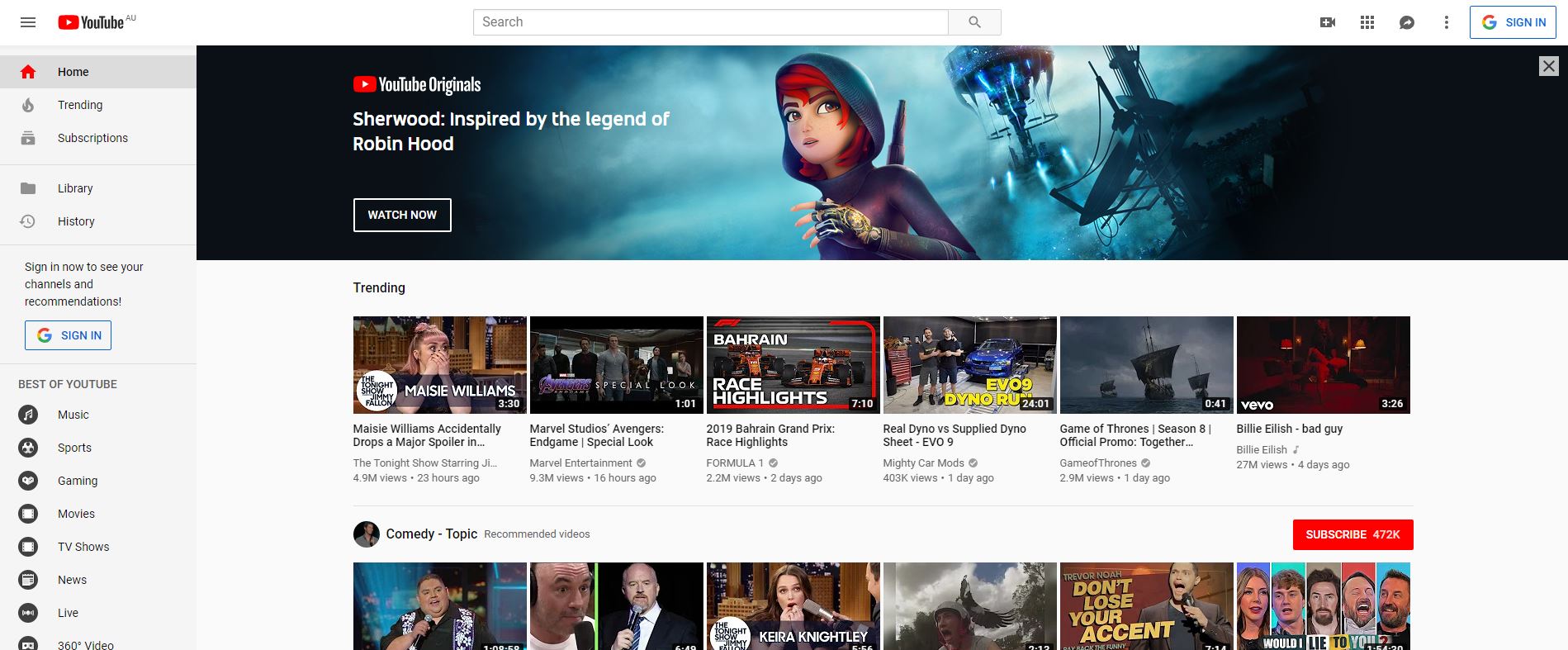Open the three-dot settings menu
1568x650 pixels.
(x=1446, y=22)
